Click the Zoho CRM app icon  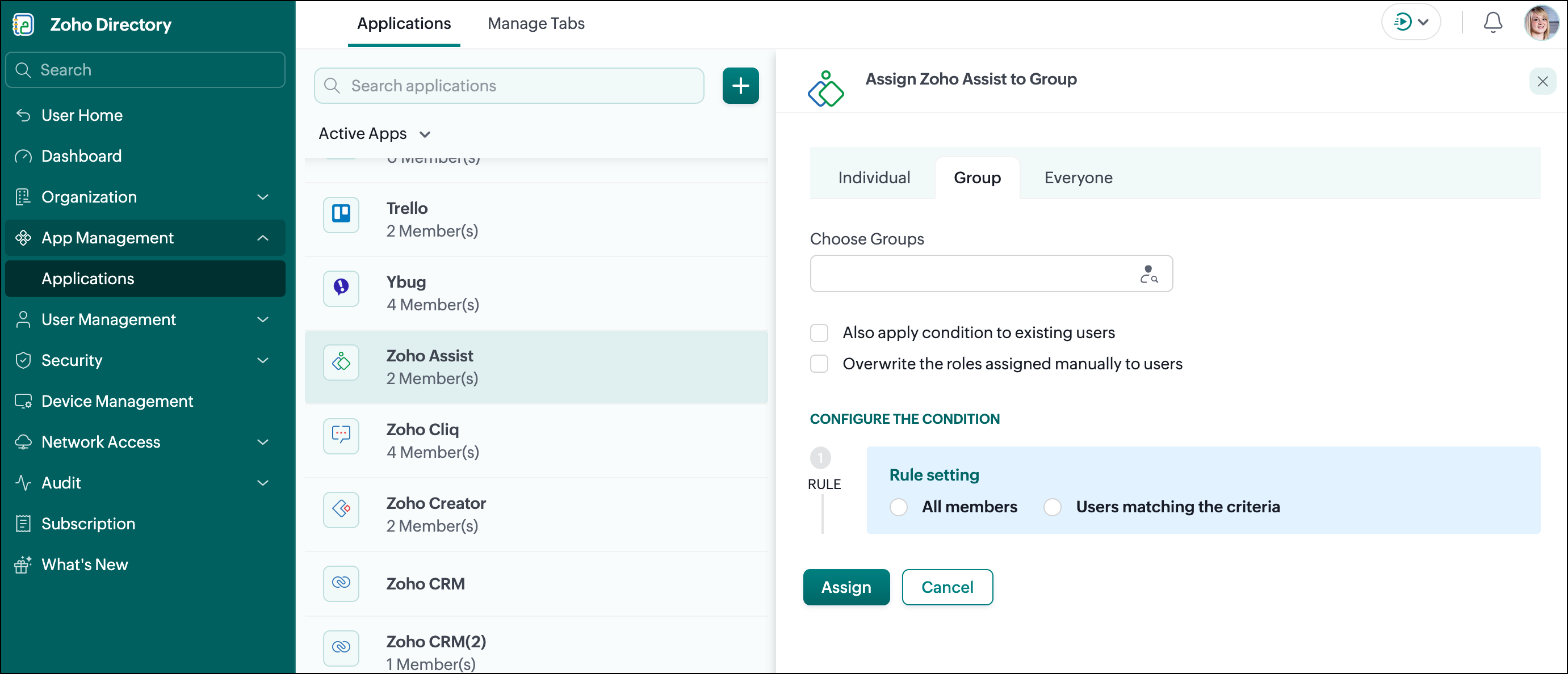click(x=341, y=583)
